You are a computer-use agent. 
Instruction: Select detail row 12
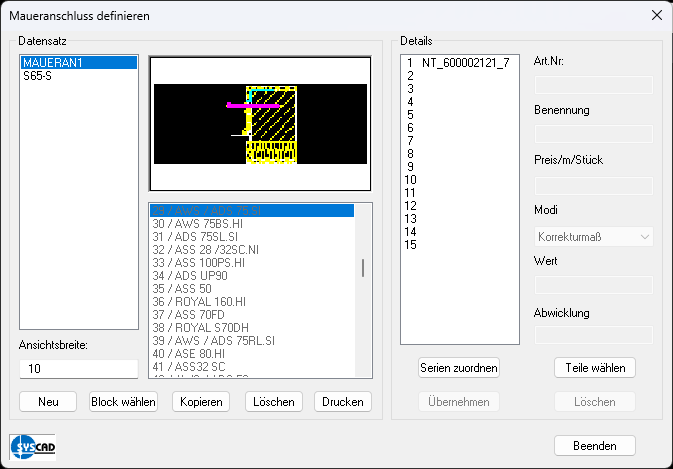click(x=460, y=206)
